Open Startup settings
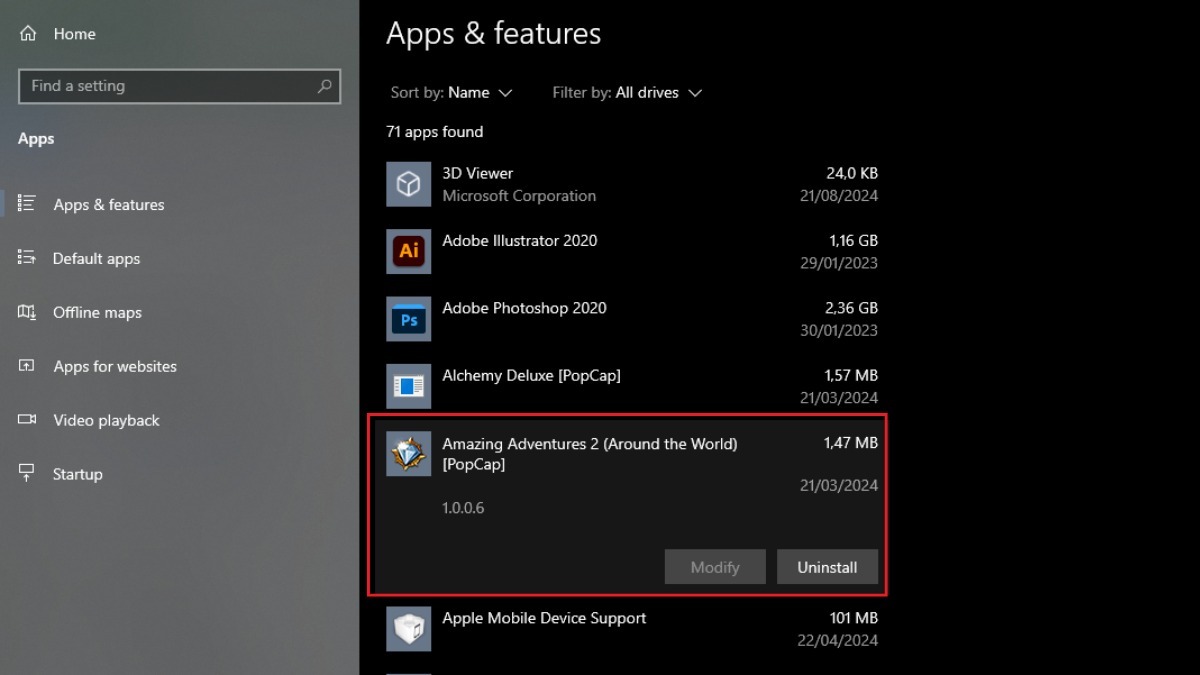 77,474
